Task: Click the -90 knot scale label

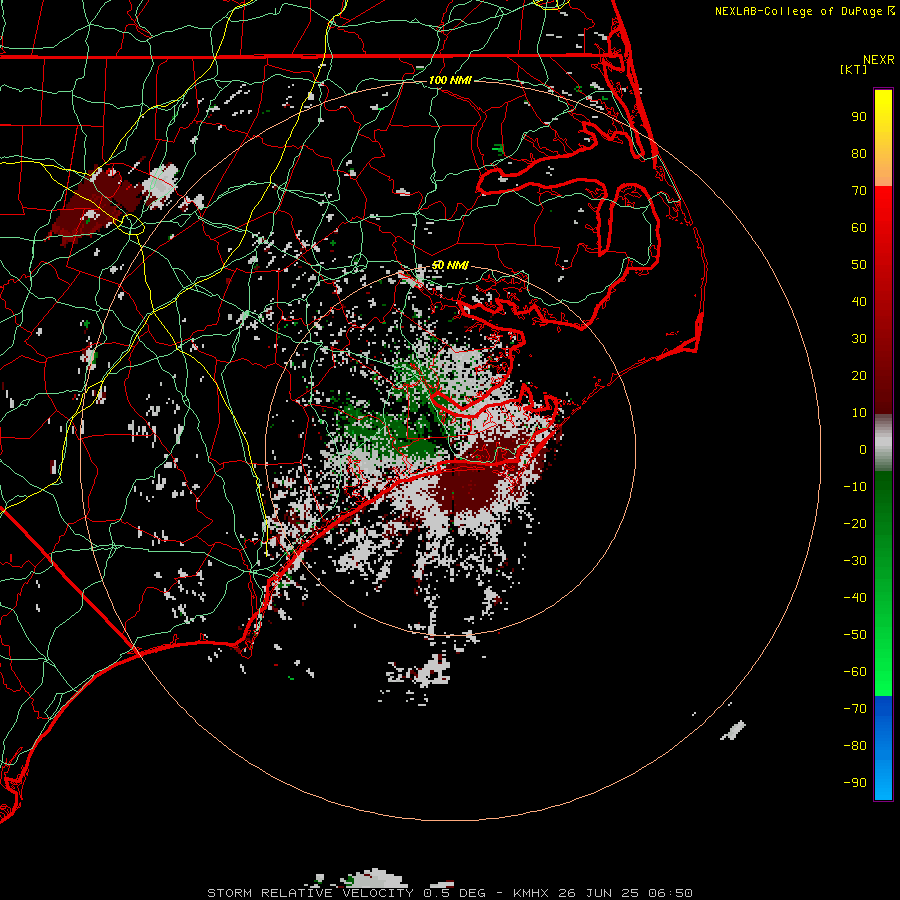Action: point(855,783)
